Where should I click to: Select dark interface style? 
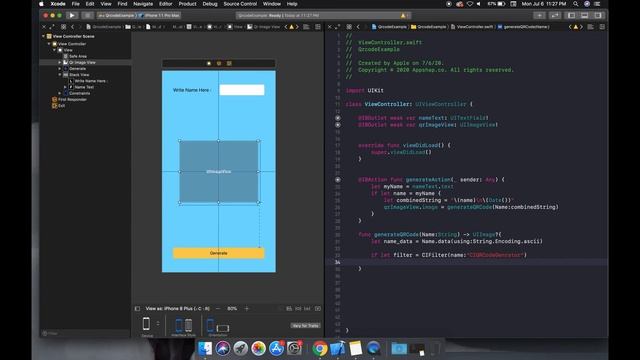188,325
